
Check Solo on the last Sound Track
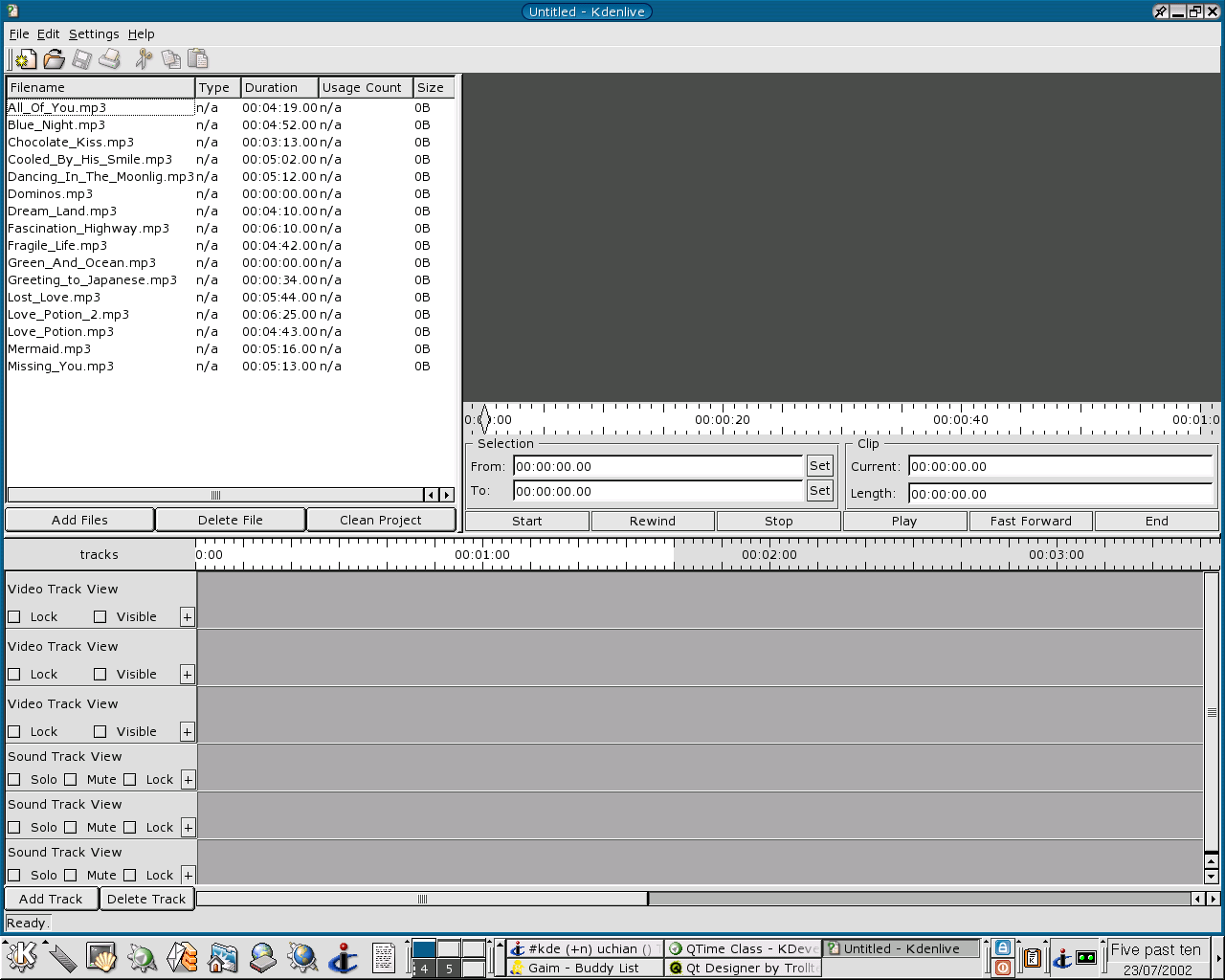click(x=14, y=876)
